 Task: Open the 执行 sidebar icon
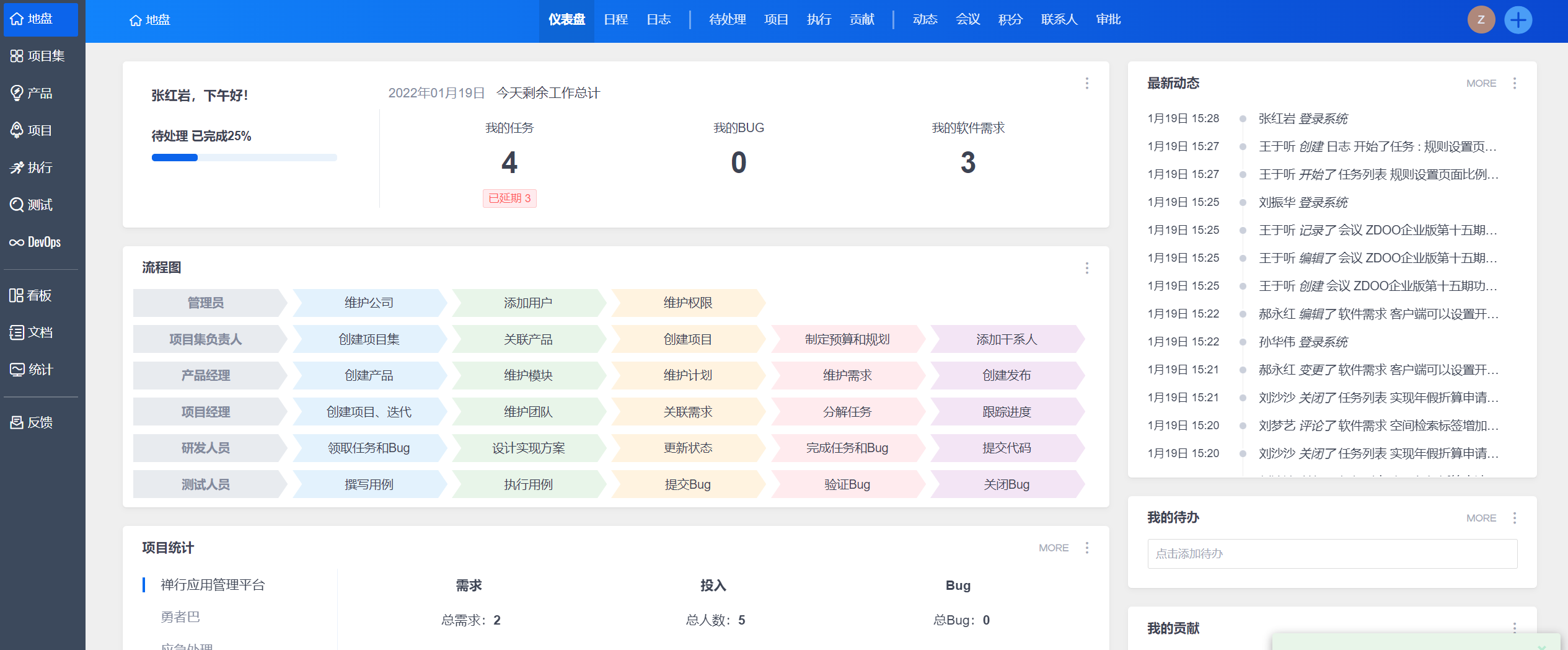pos(17,167)
